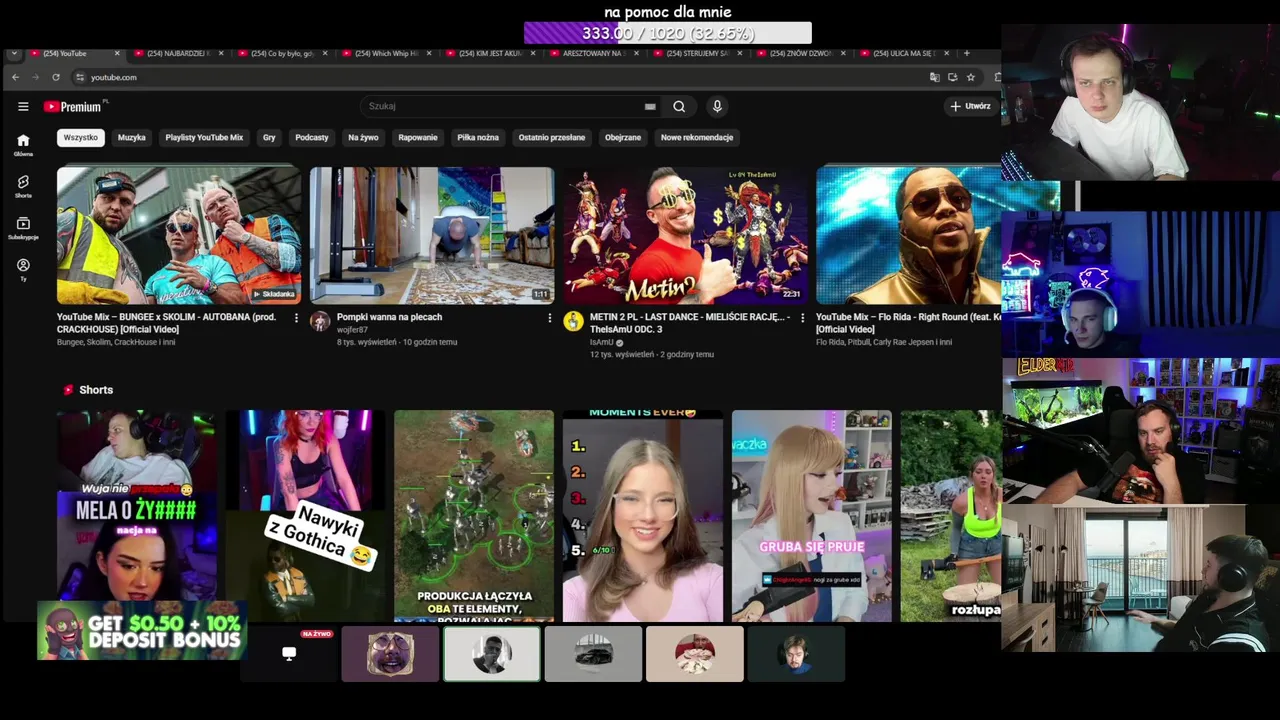The width and height of the screenshot is (1280, 720).
Task: Select the Rapowanie filter chip
Action: point(418,137)
